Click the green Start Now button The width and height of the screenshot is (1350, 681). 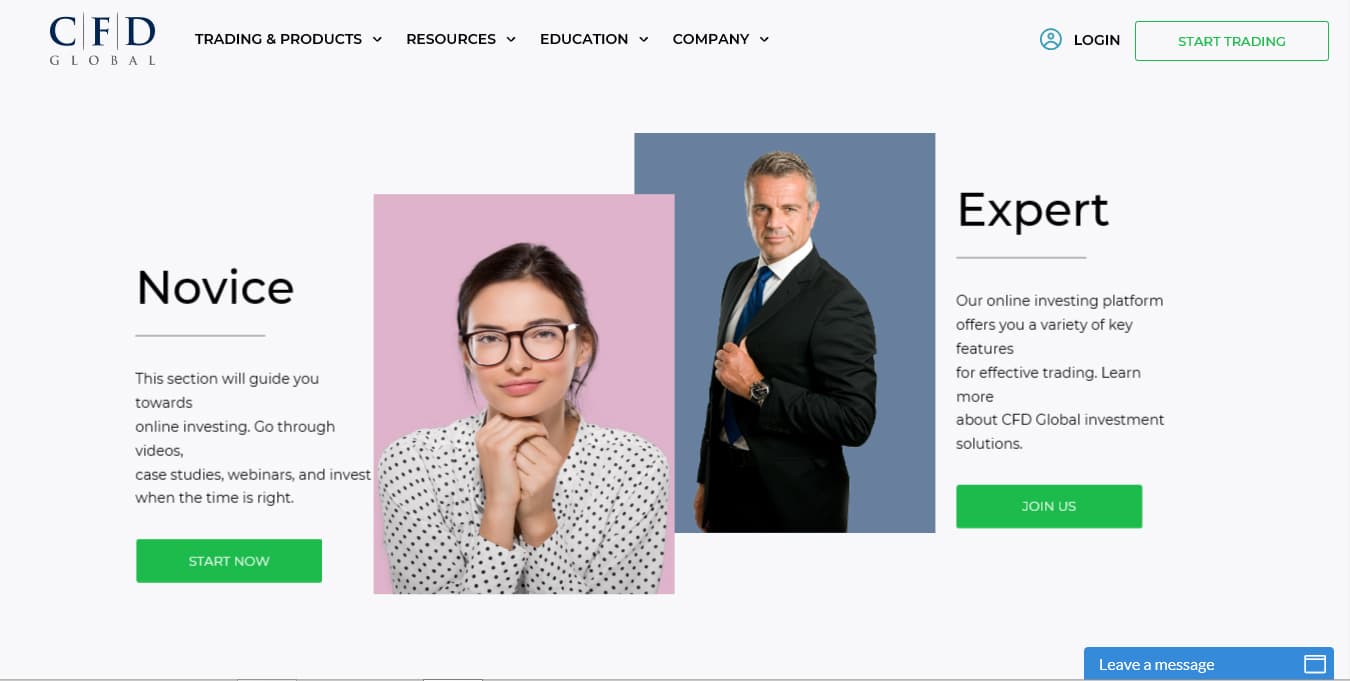pyautogui.click(x=229, y=561)
